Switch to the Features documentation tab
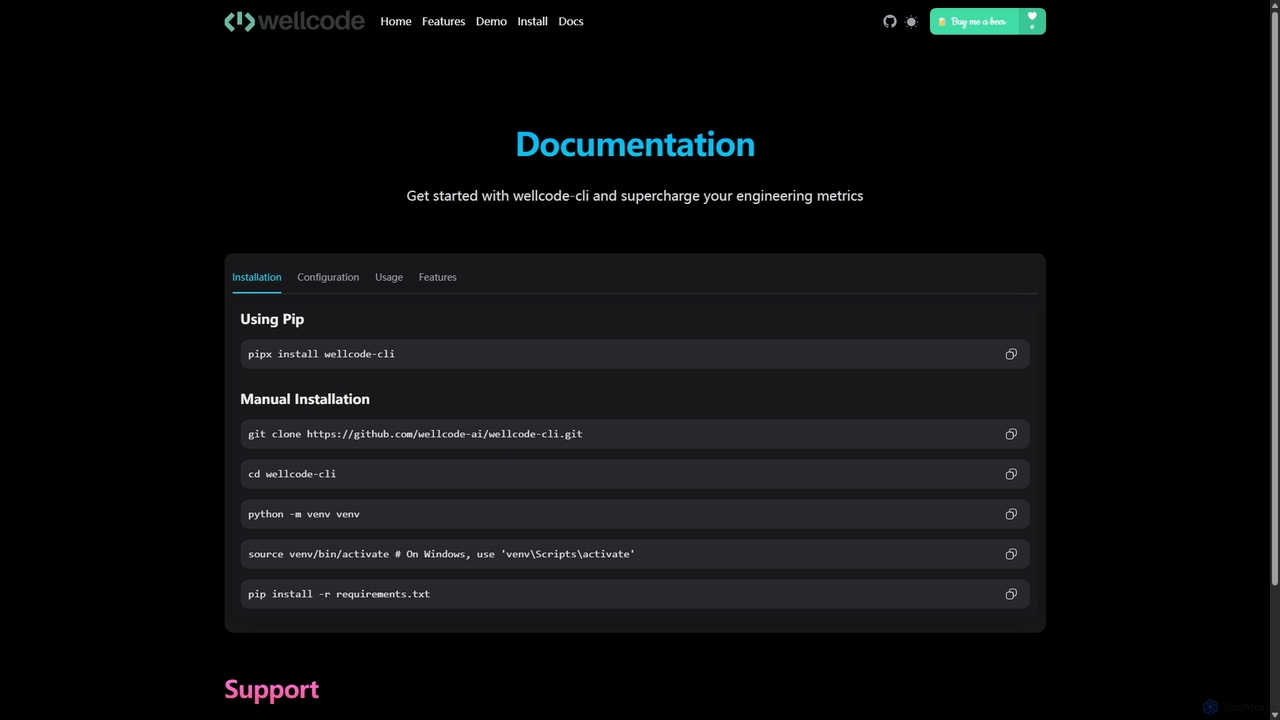The width and height of the screenshot is (1280, 720). click(437, 277)
